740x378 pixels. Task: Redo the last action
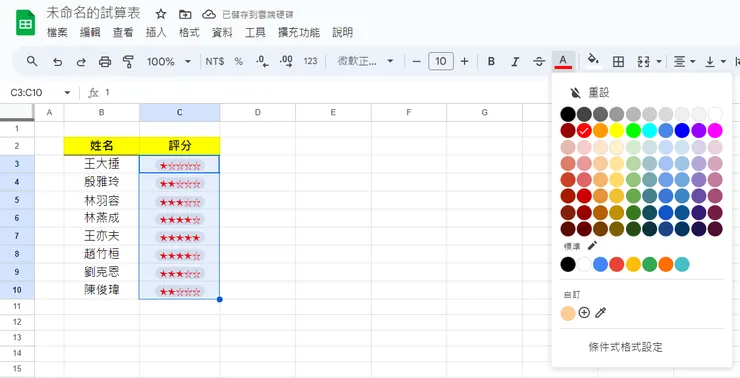point(81,61)
